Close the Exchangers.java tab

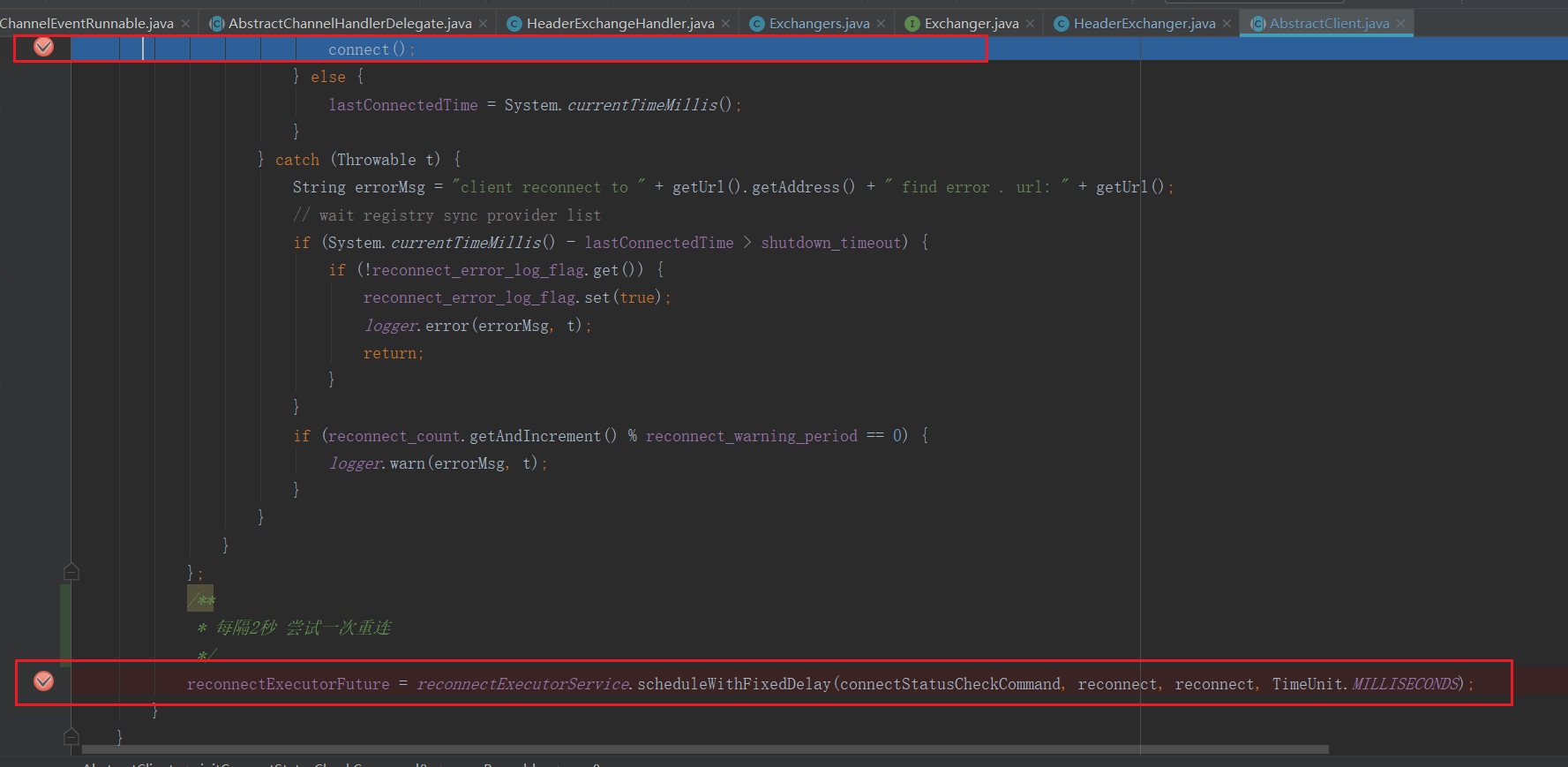coord(881,24)
